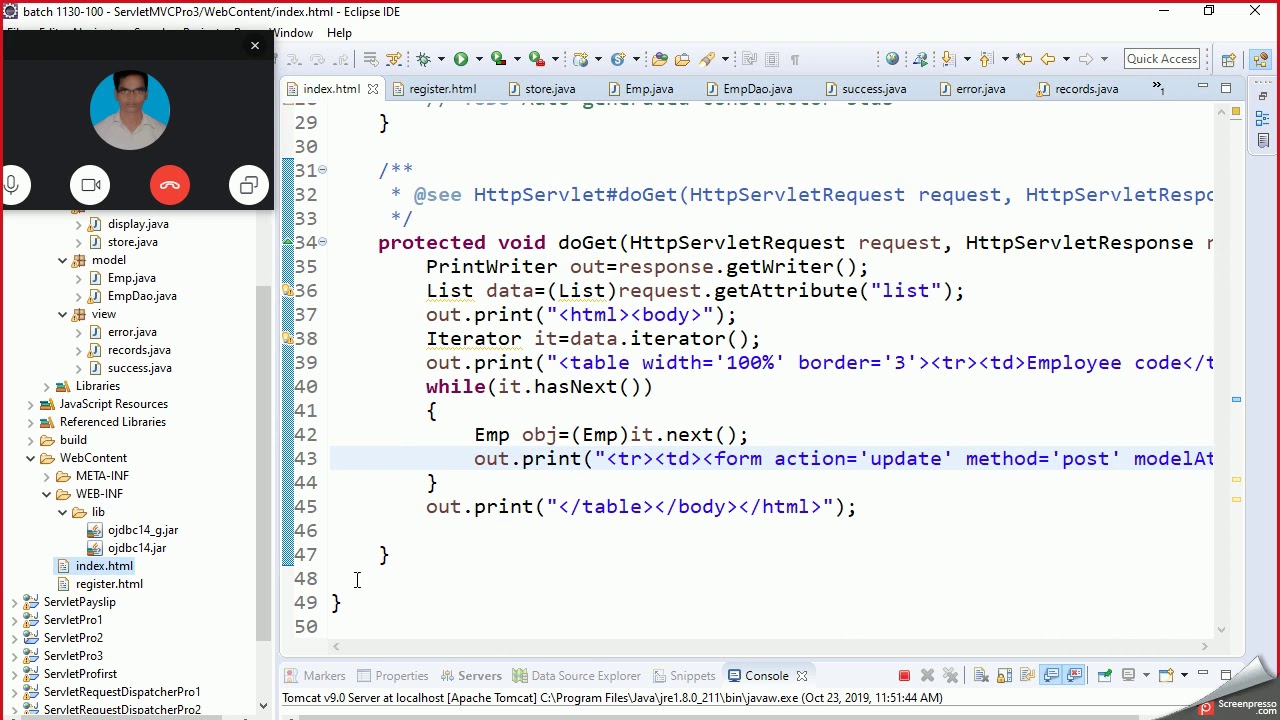Viewport: 1280px width, 720px height.
Task: Toggle Pin Console icon
Action: coord(1104,676)
